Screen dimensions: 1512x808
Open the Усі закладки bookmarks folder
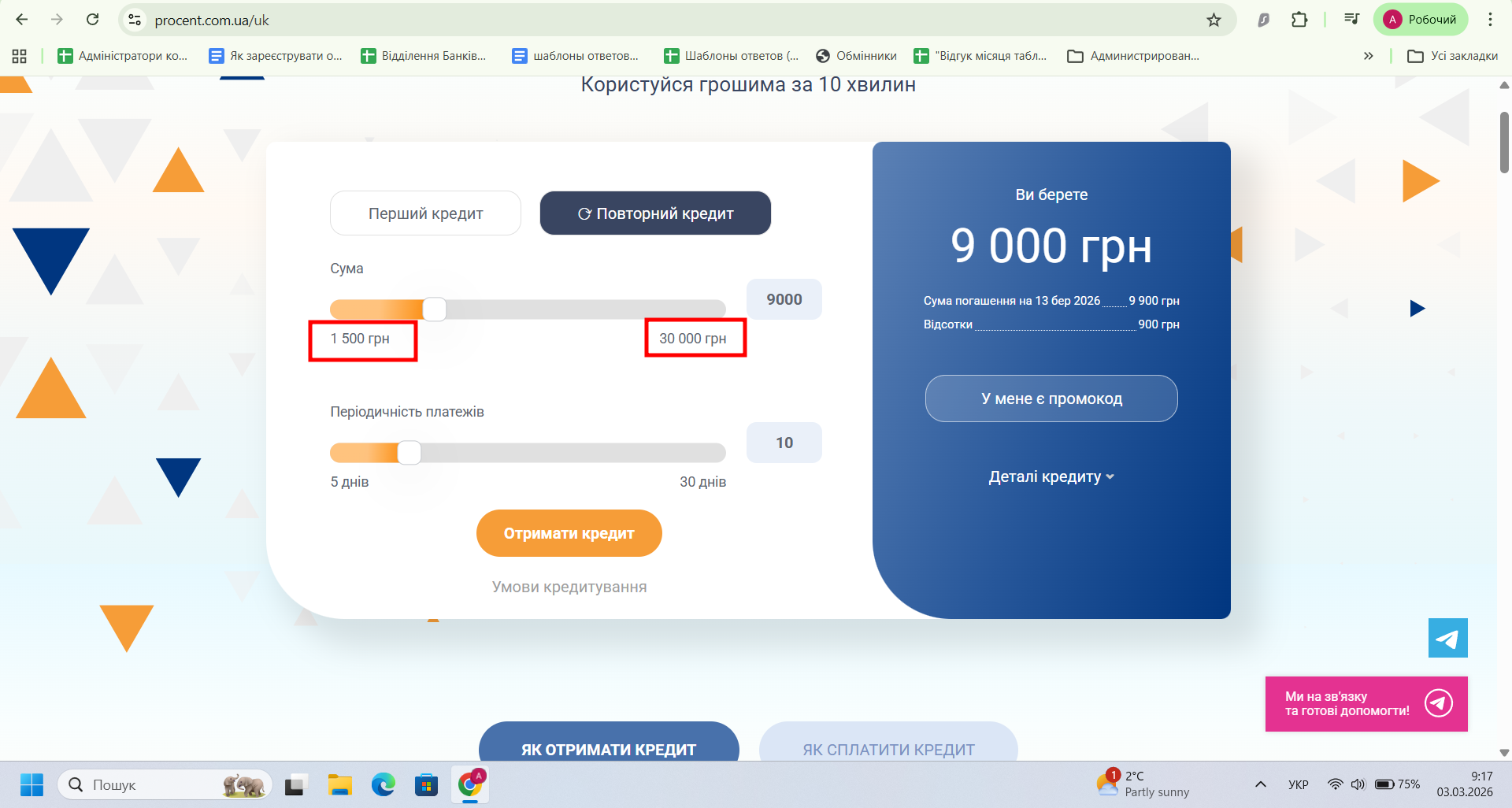1452,56
